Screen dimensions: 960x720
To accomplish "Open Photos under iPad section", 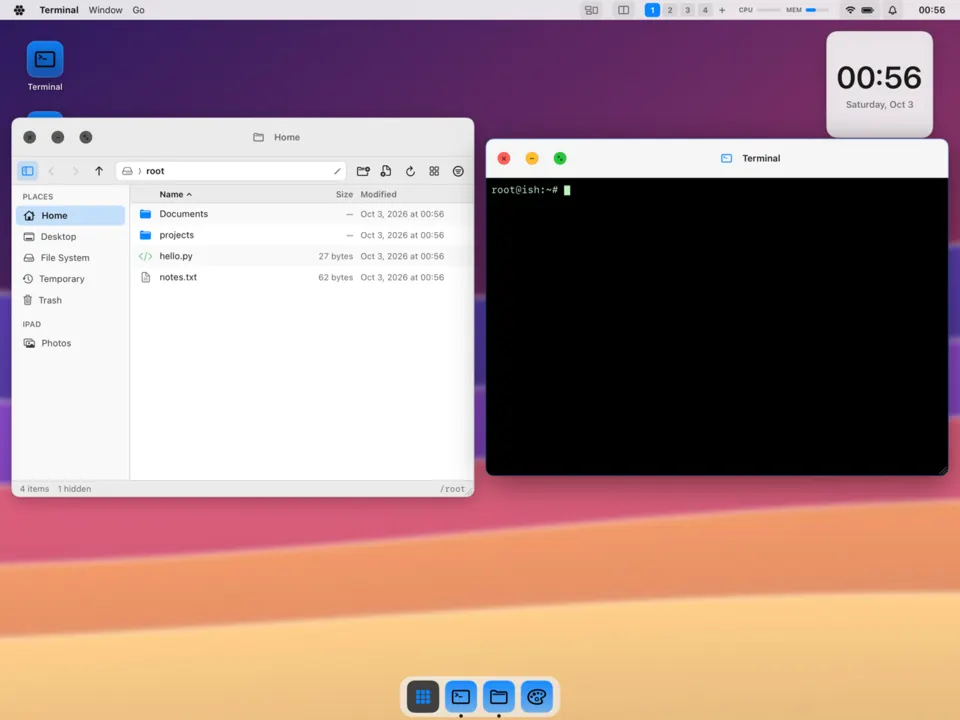I will 70,343.
